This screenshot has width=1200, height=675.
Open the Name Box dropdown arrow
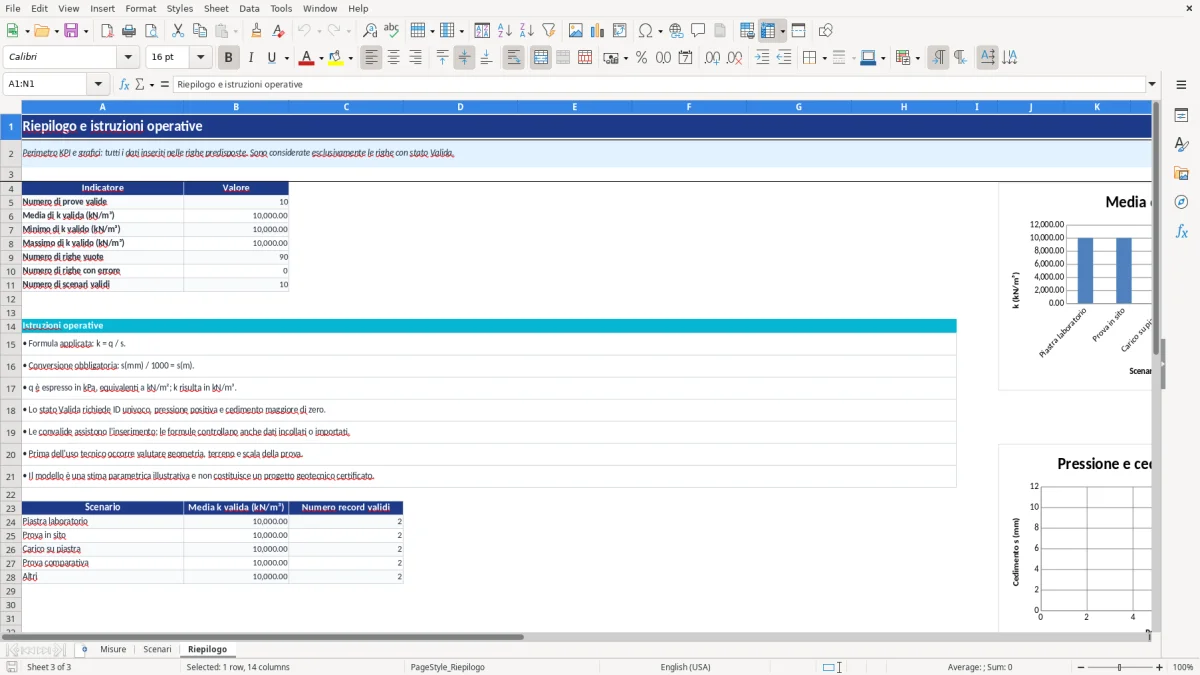(98, 84)
